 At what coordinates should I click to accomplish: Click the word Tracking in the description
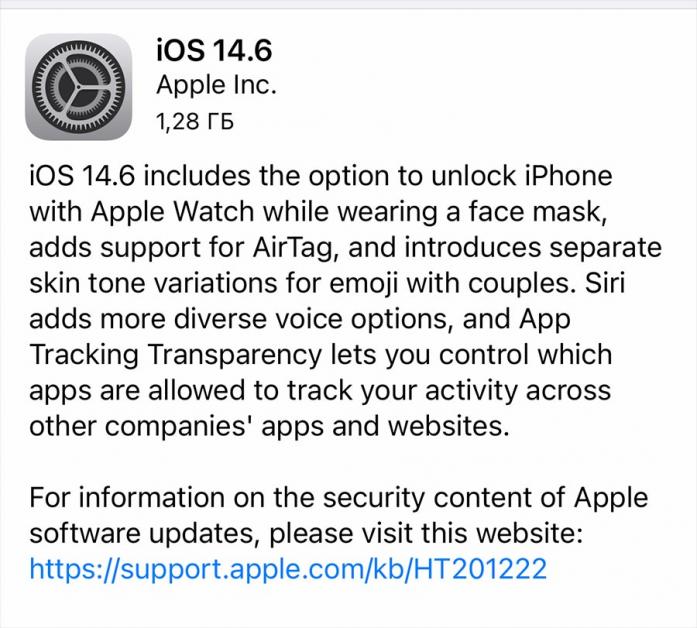pos(84,355)
